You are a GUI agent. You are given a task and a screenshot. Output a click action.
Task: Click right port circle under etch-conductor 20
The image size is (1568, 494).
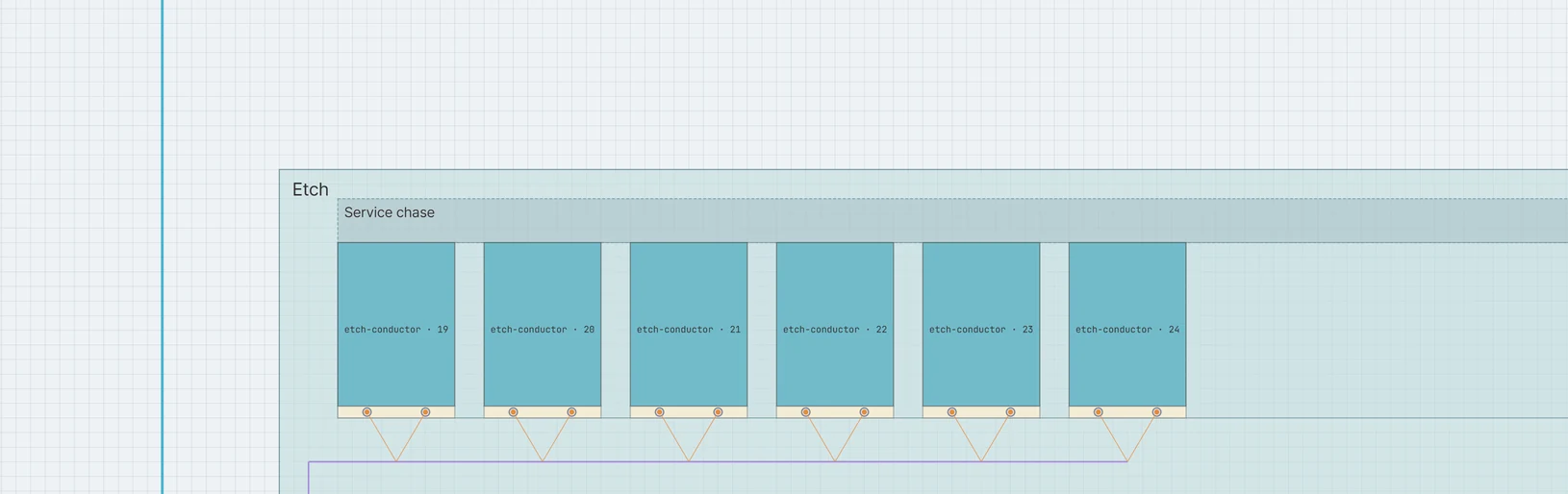(x=571, y=412)
